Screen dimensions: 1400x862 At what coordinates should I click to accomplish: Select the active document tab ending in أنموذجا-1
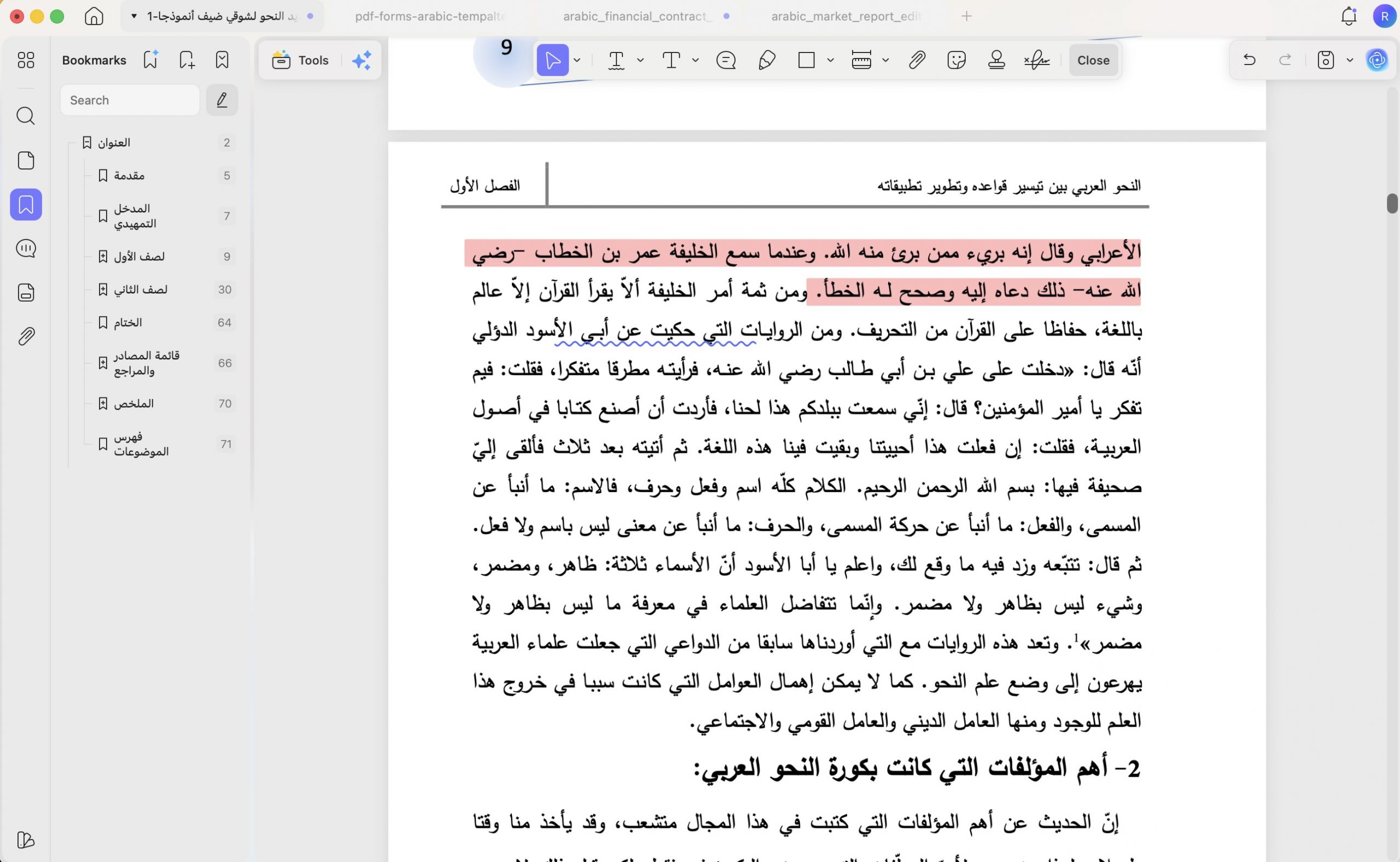pos(222,16)
